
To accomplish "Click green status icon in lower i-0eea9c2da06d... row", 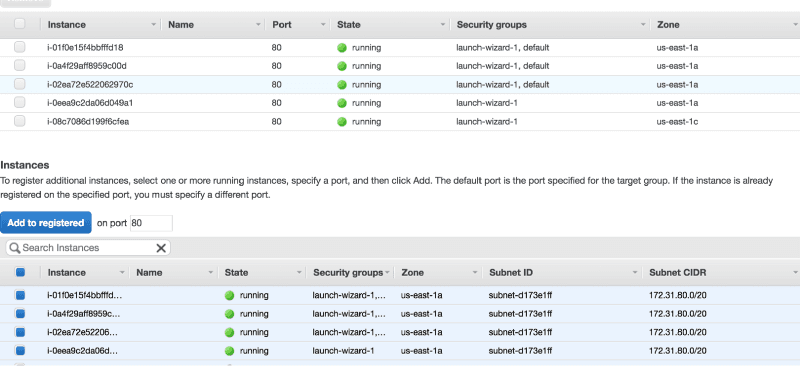I will [229, 351].
